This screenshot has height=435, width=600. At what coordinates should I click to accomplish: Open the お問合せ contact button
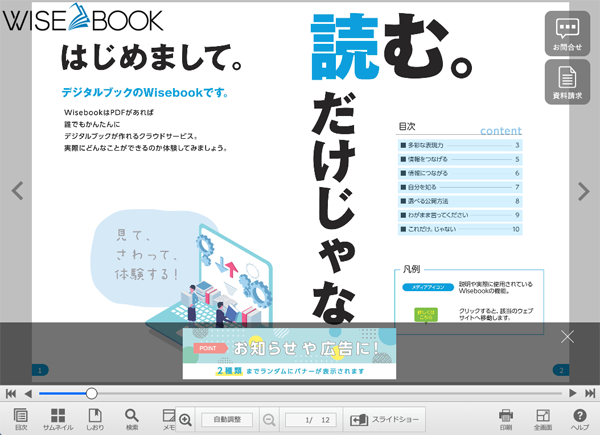tap(567, 34)
